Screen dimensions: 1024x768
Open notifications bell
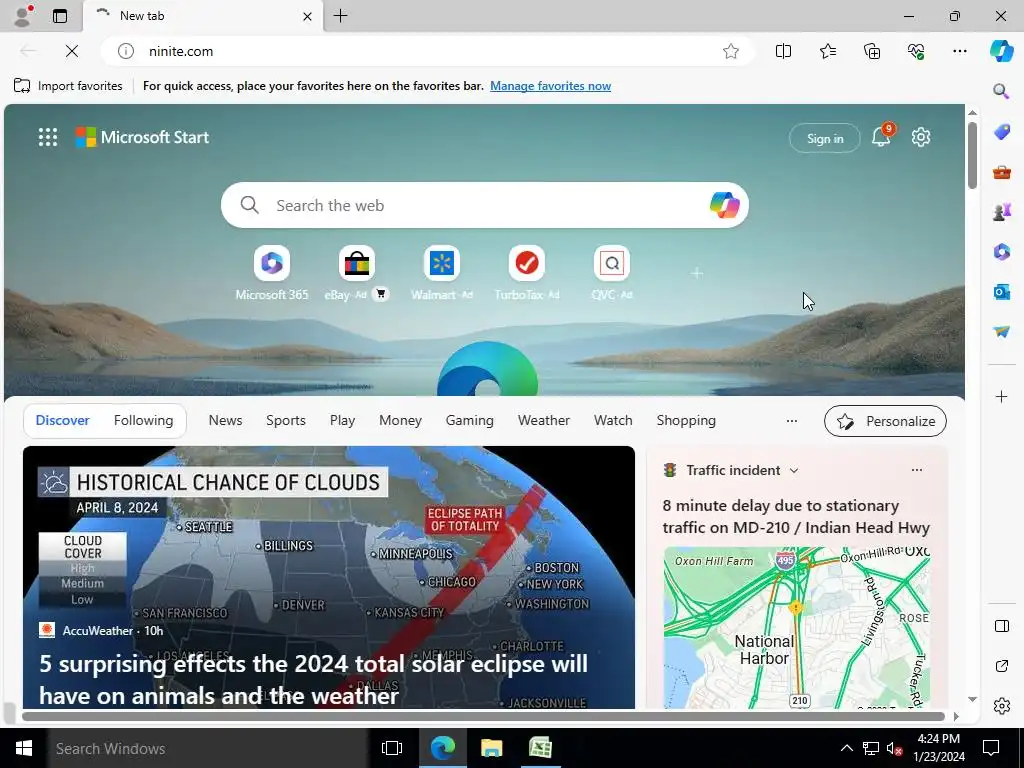(881, 137)
